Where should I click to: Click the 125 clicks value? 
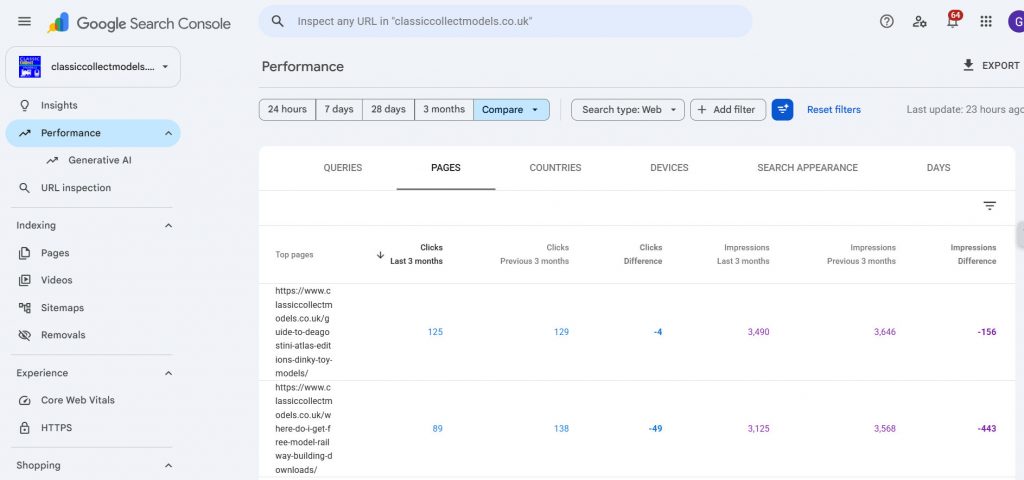point(435,332)
